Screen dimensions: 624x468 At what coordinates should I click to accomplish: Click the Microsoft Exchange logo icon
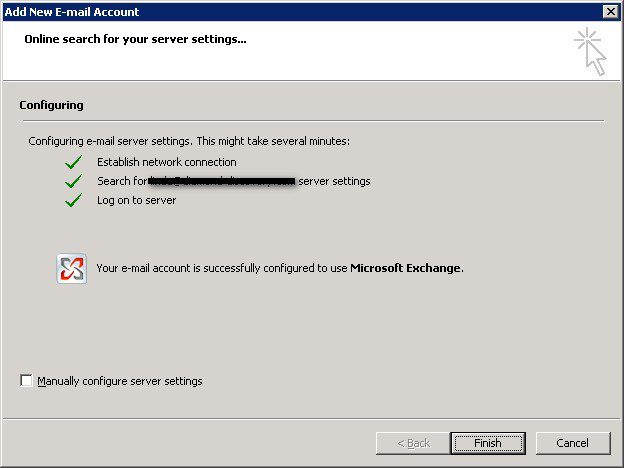(x=72, y=269)
